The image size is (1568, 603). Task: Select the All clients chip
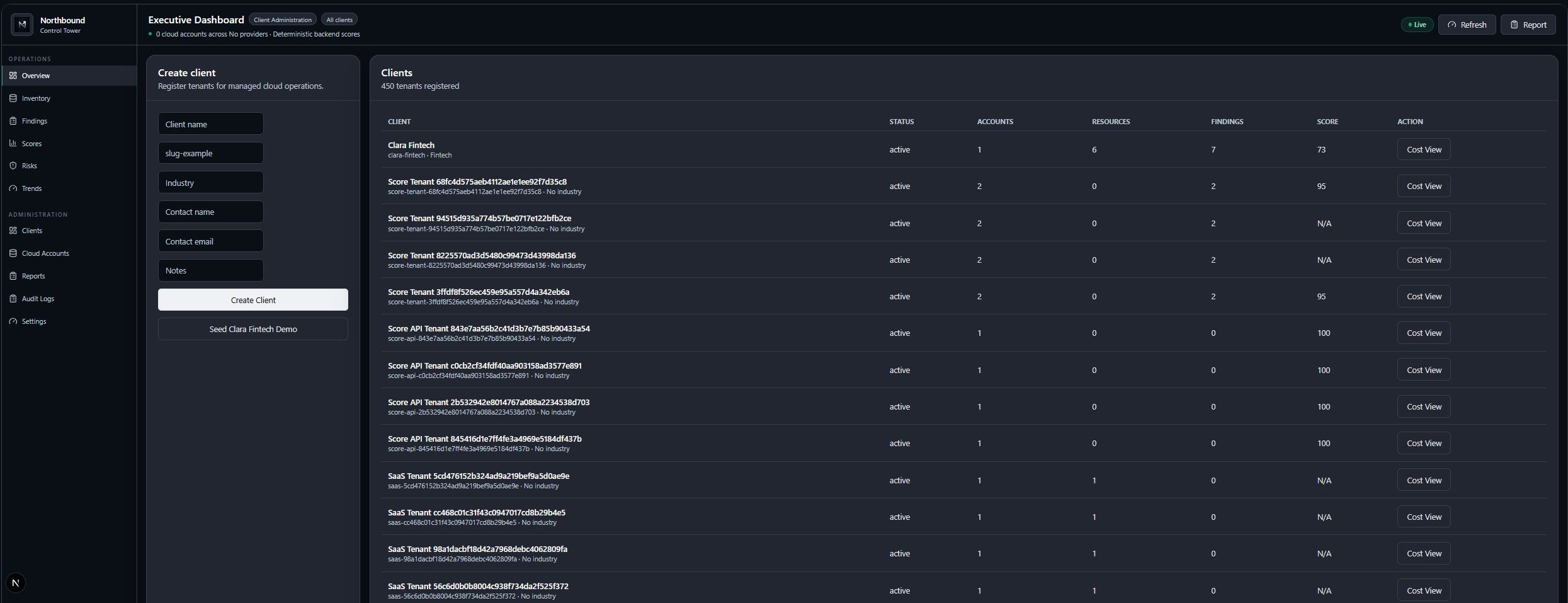click(339, 20)
